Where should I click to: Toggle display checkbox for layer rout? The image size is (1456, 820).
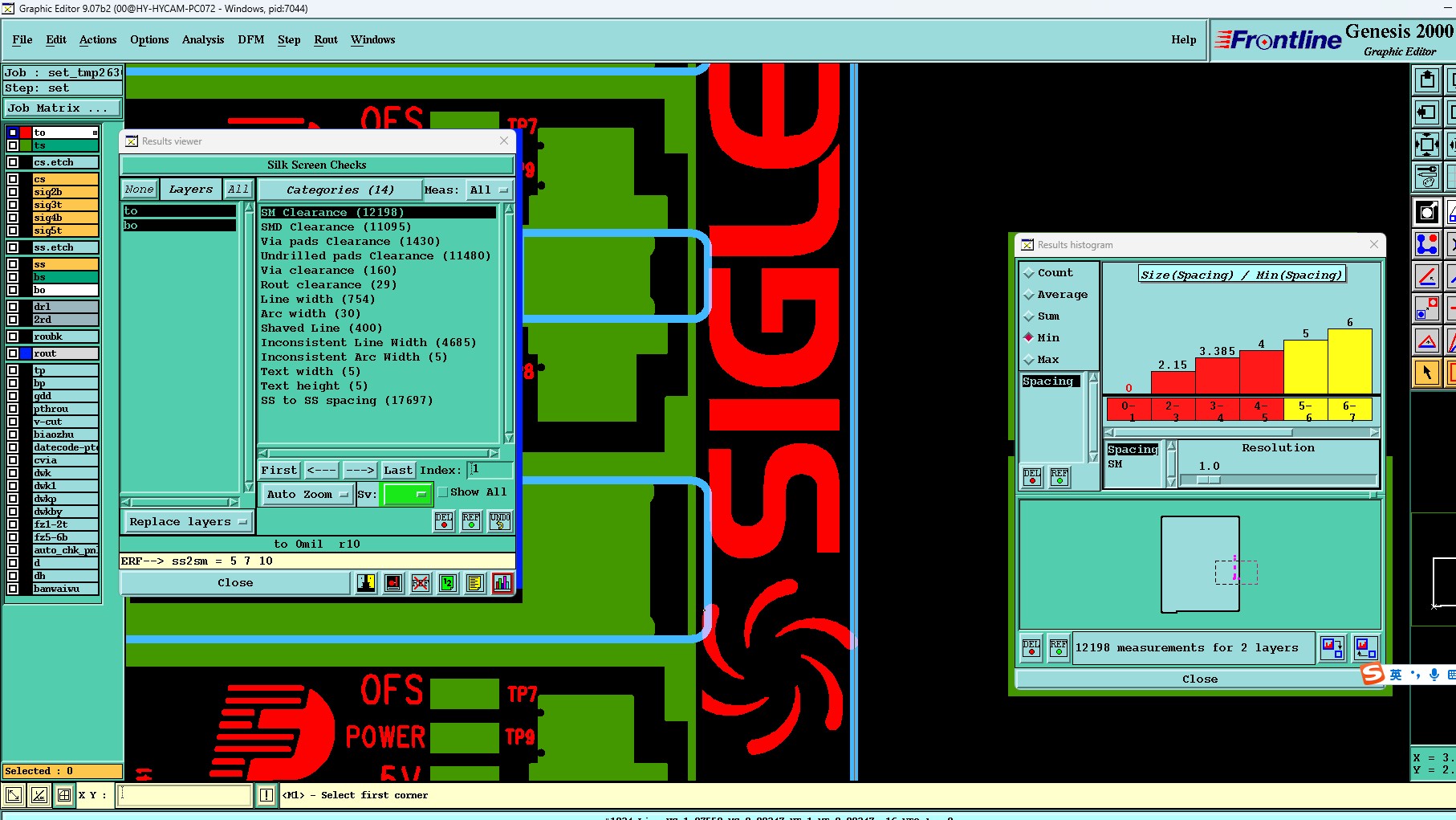(13, 353)
